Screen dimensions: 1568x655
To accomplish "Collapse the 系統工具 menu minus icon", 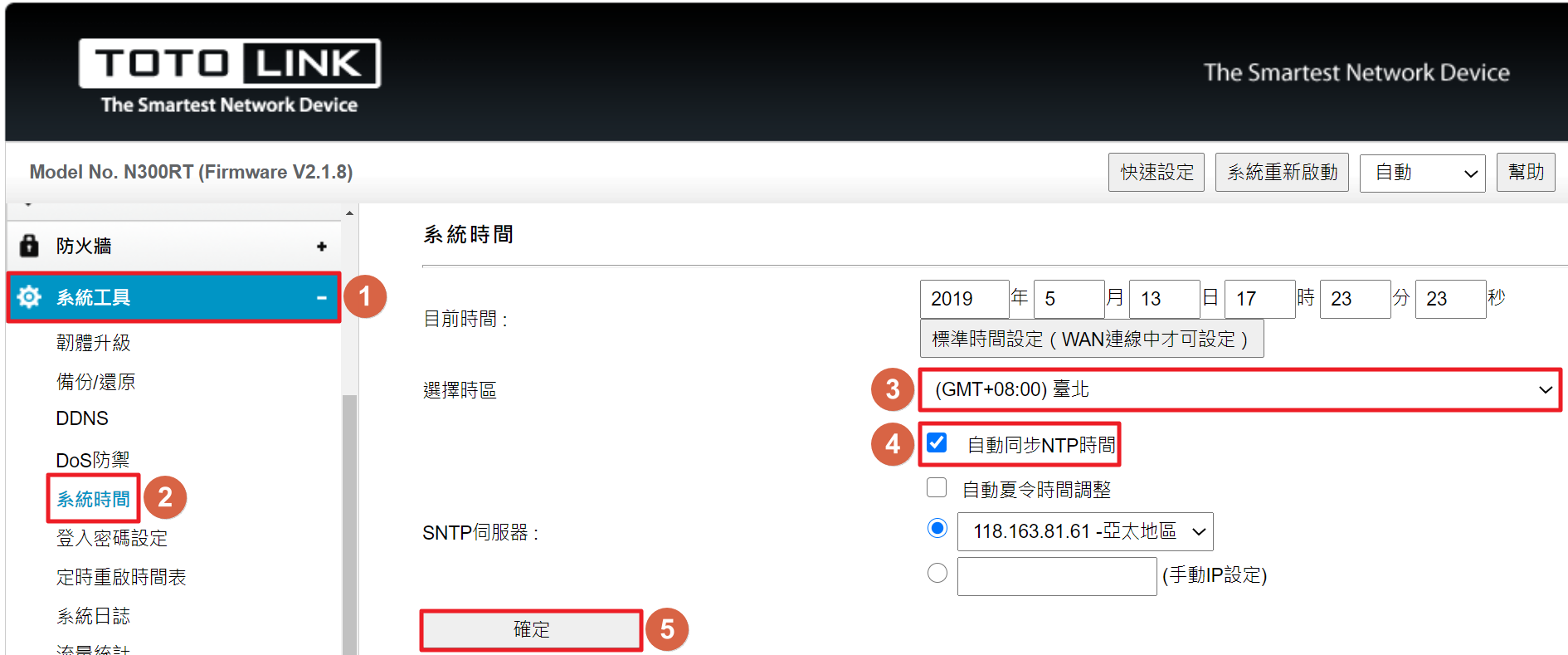I will tap(322, 298).
